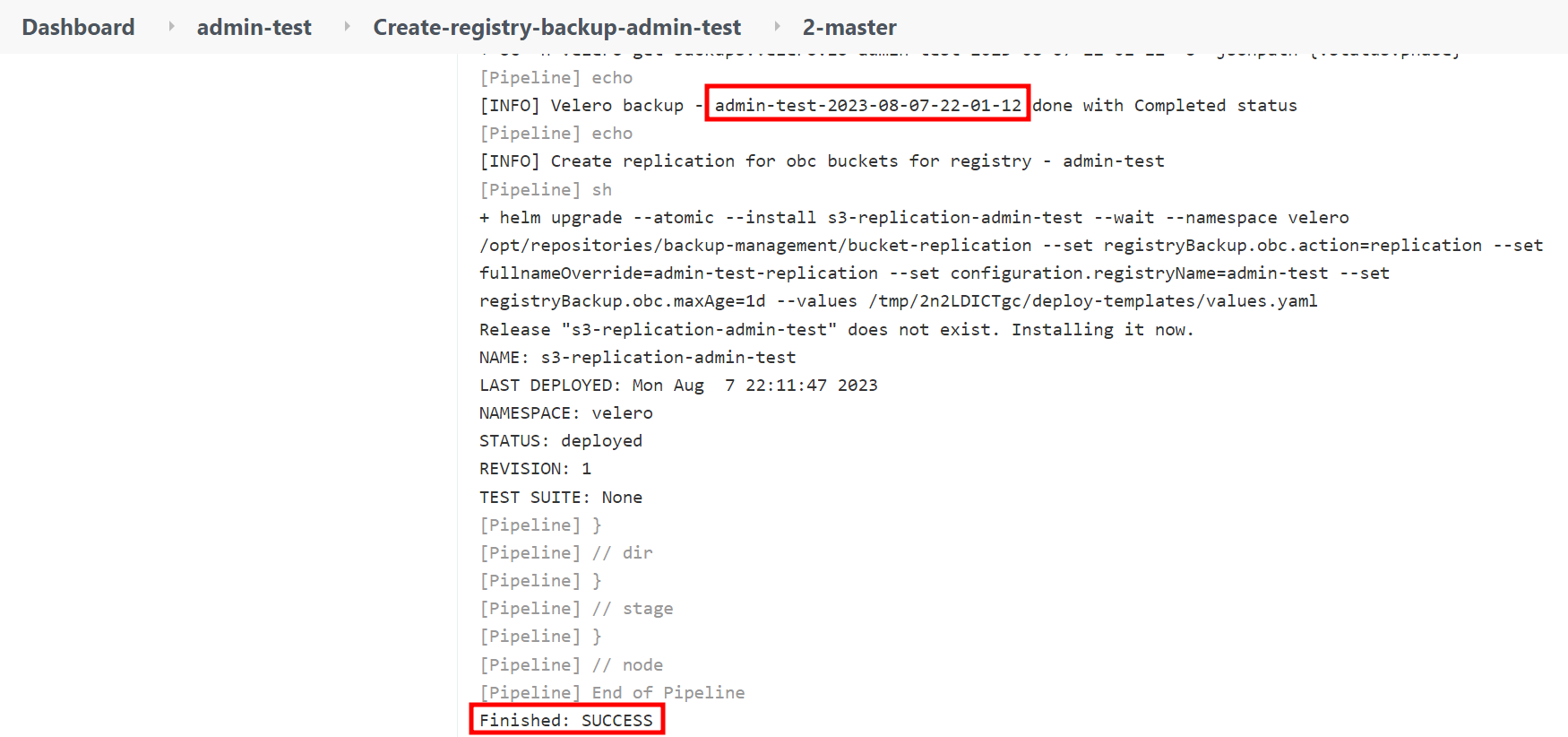
Task: Click the [Pipeline] // stage line
Action: tap(576, 608)
